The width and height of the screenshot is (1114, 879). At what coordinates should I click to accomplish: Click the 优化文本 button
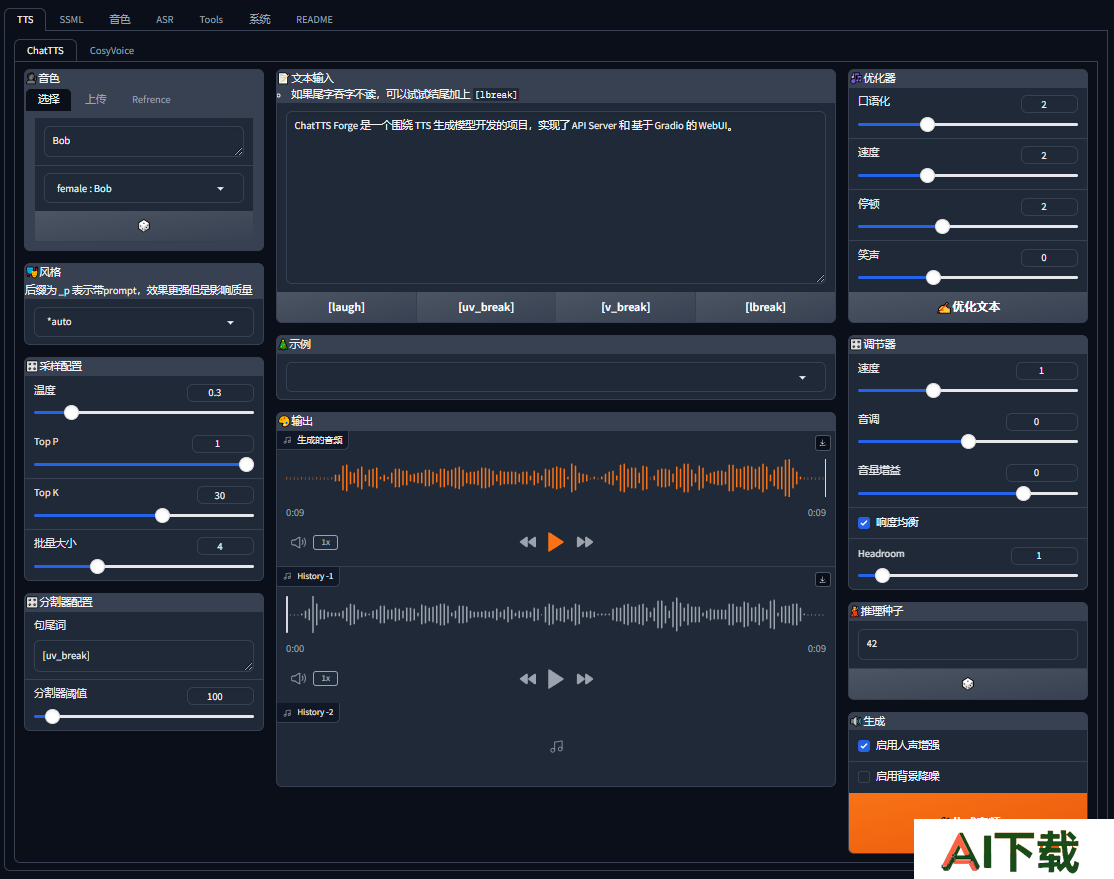968,307
